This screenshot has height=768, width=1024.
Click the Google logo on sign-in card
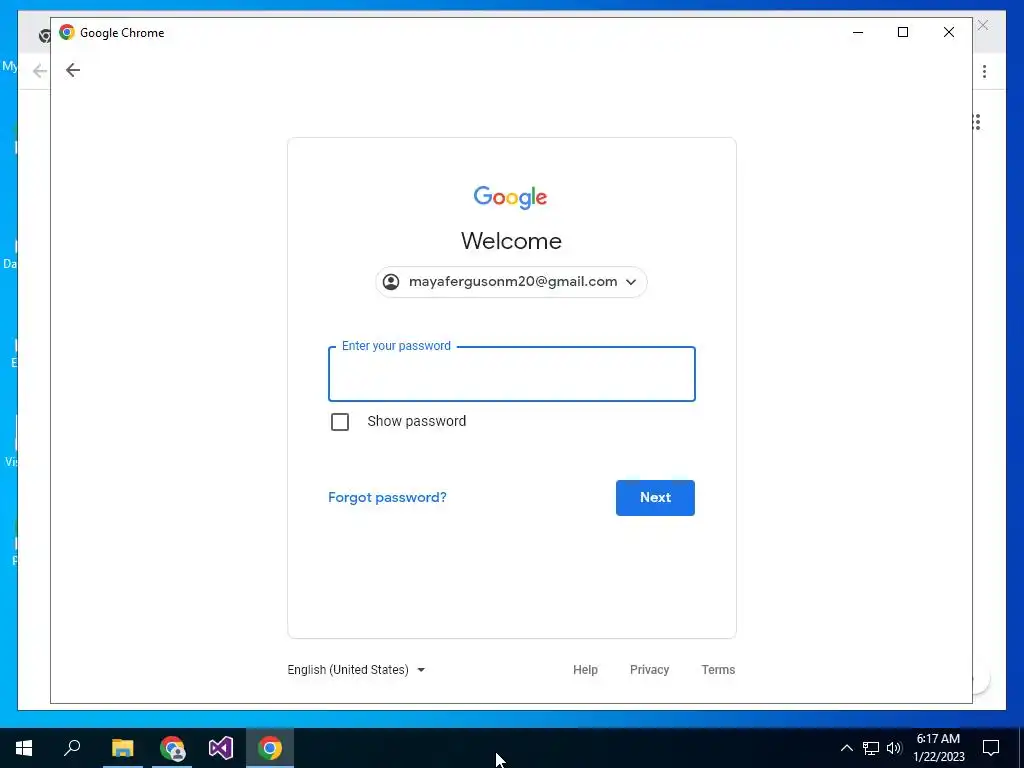(510, 197)
